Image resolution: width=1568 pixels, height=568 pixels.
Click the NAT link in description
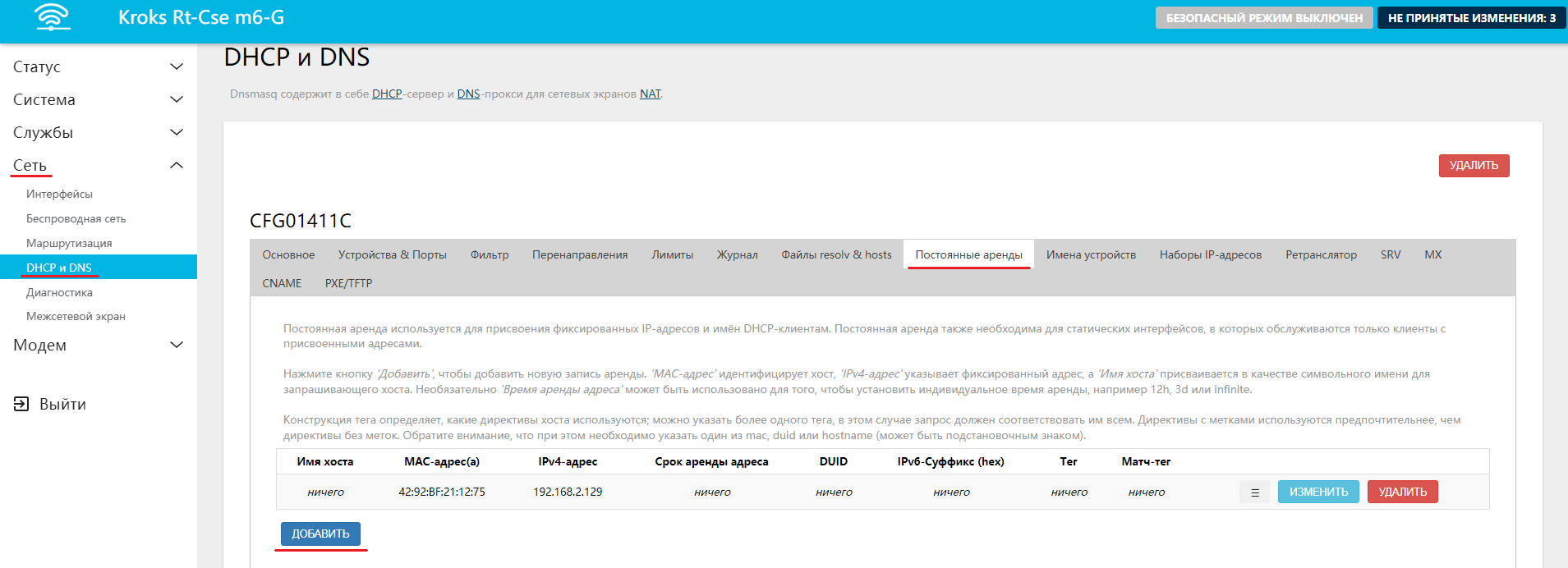click(650, 94)
